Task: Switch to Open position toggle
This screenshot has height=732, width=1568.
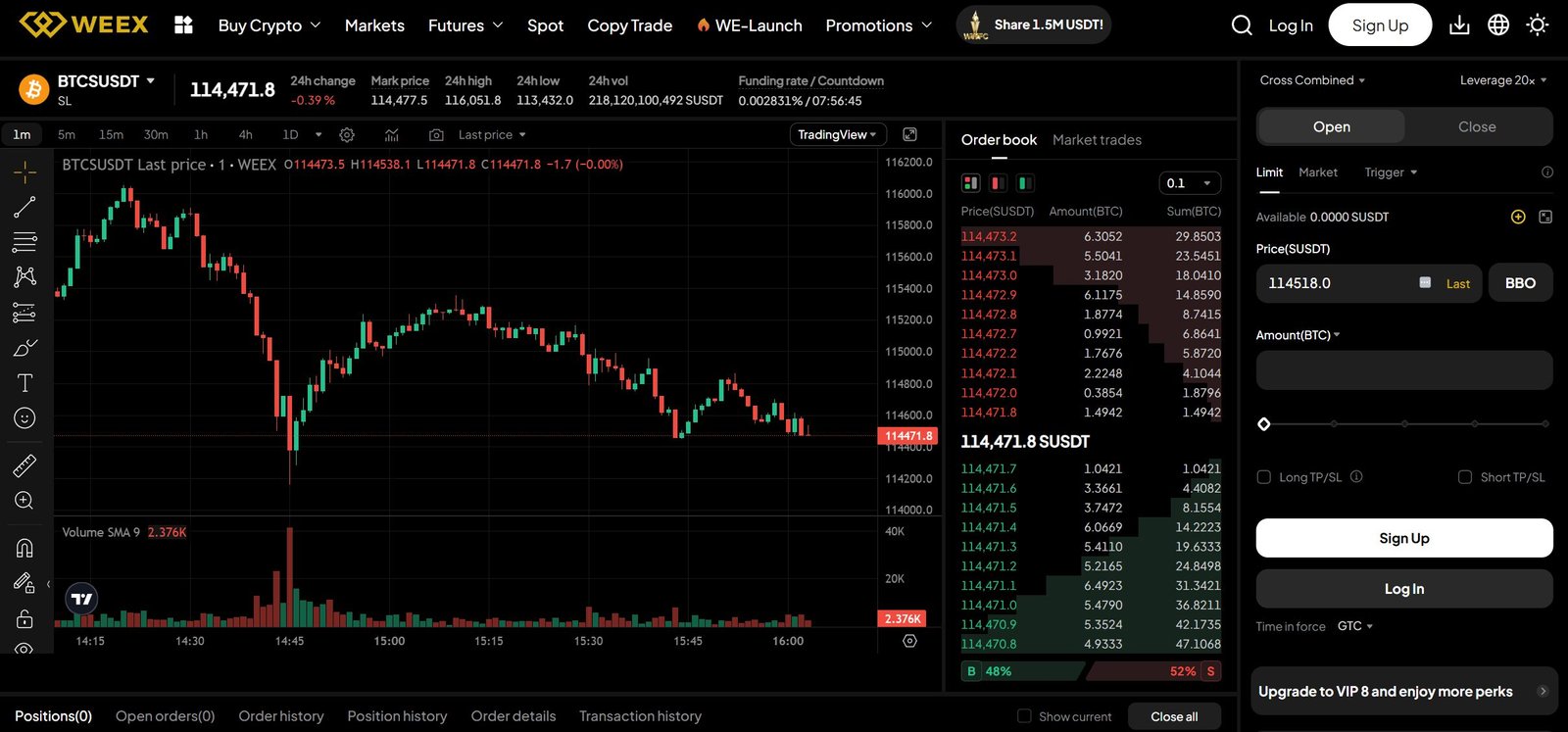Action: click(x=1332, y=127)
